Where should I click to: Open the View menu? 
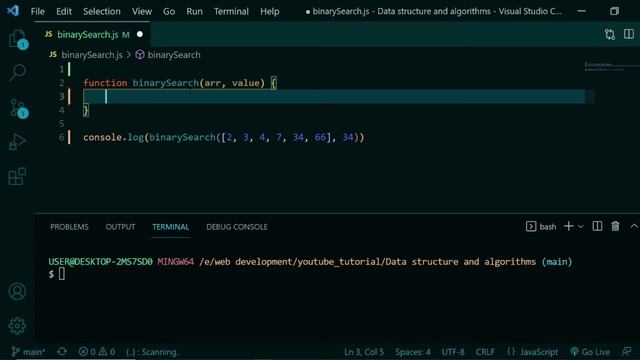click(x=142, y=11)
